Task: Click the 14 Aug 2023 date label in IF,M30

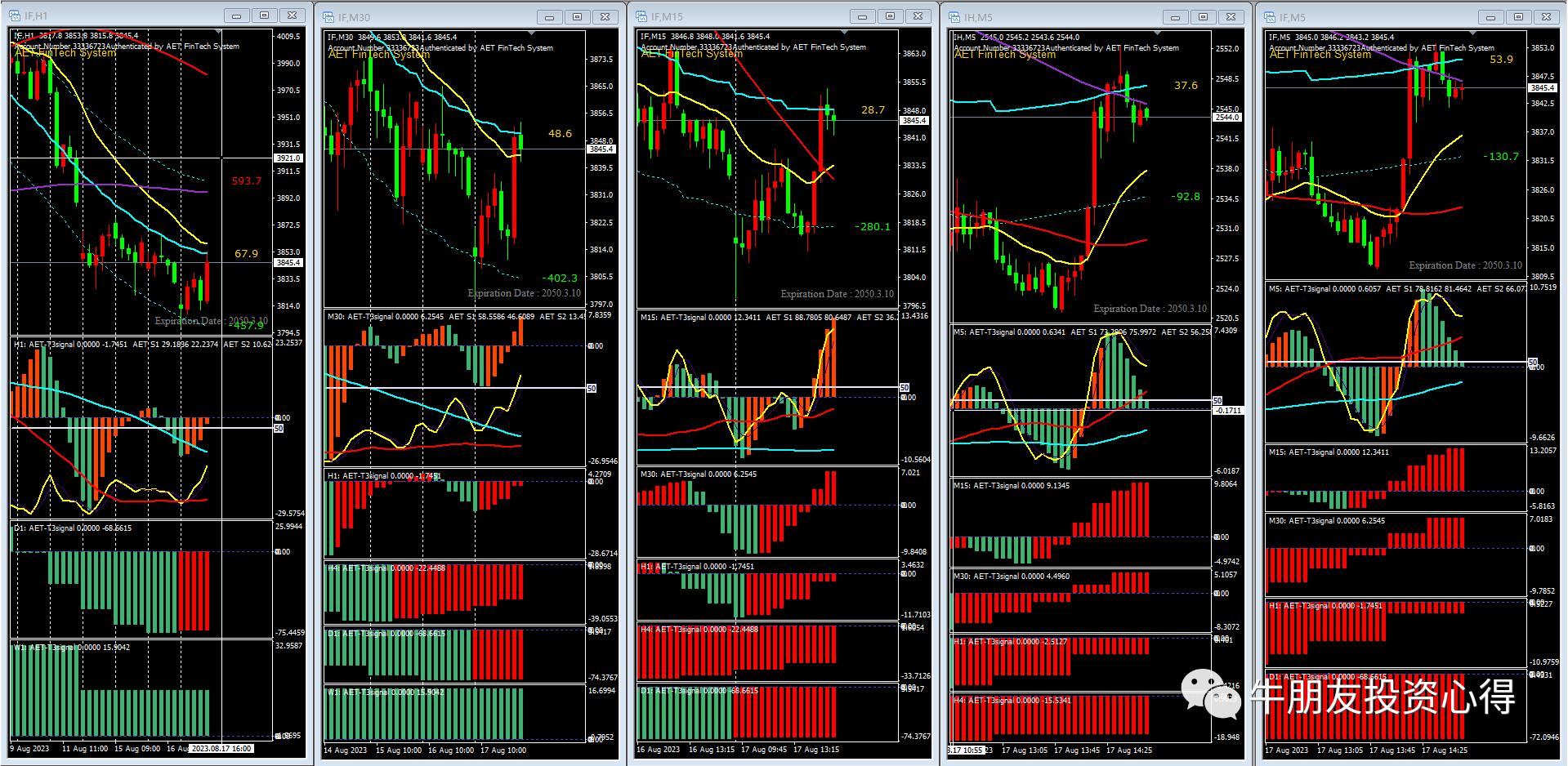Action: pos(346,750)
